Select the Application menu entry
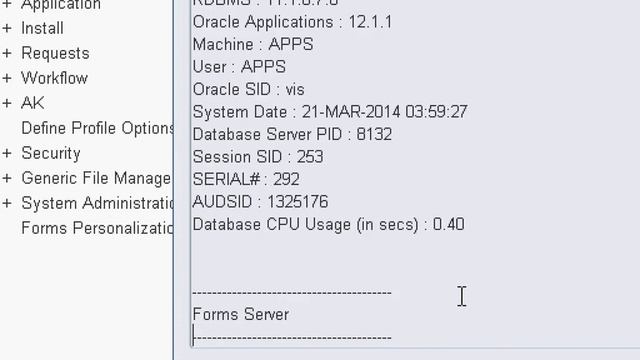The height and width of the screenshot is (360, 640). click(x=61, y=5)
